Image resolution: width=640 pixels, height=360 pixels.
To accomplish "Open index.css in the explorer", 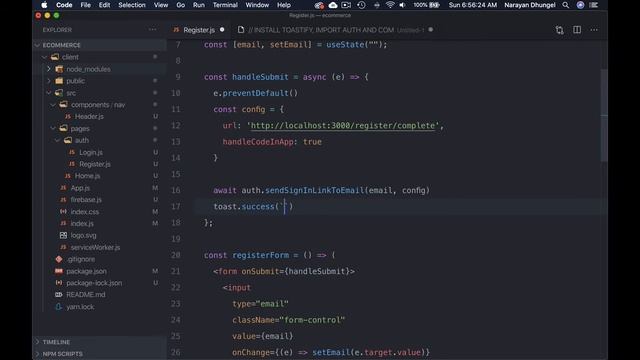I will [x=84, y=211].
